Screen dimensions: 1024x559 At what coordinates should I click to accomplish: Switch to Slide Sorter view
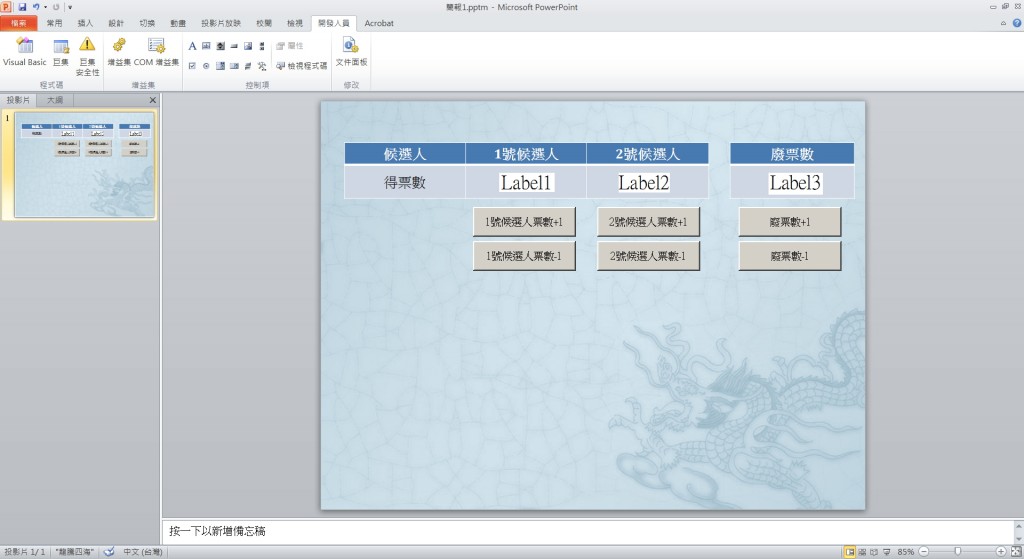[862, 552]
